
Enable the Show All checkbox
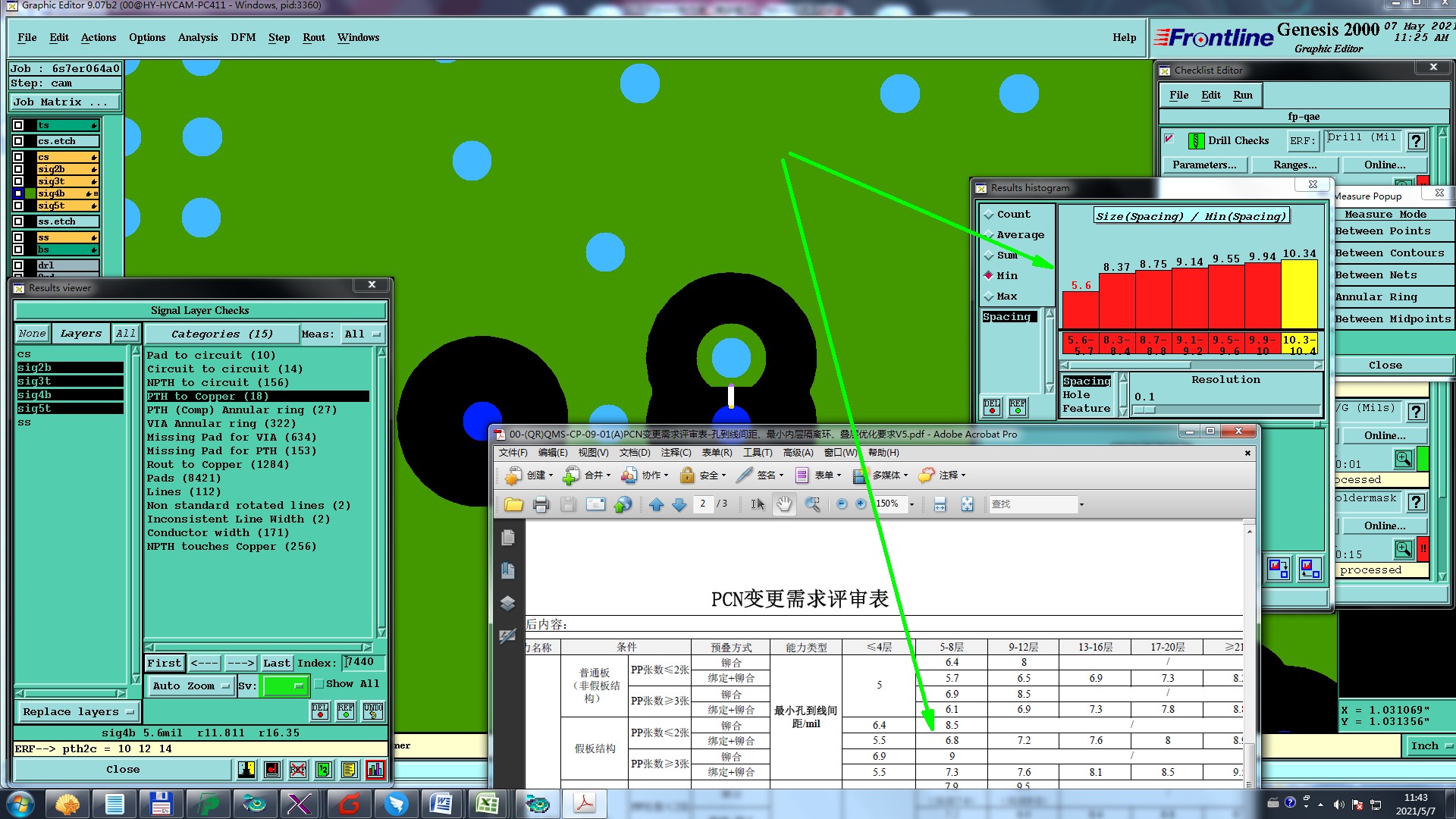click(x=320, y=684)
